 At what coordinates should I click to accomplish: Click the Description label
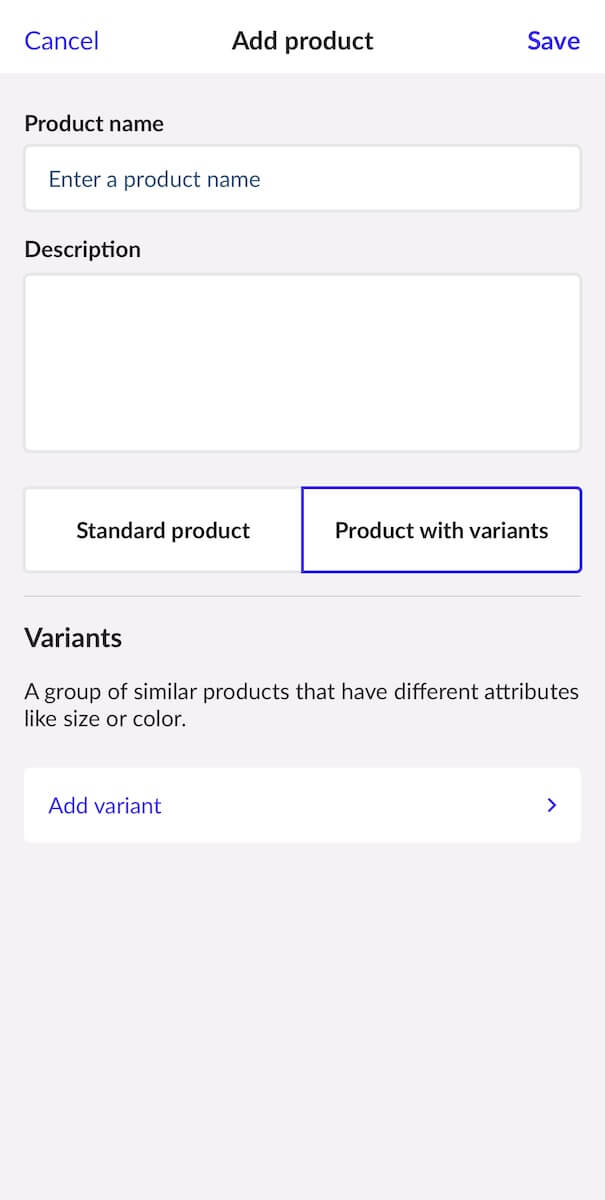click(82, 249)
